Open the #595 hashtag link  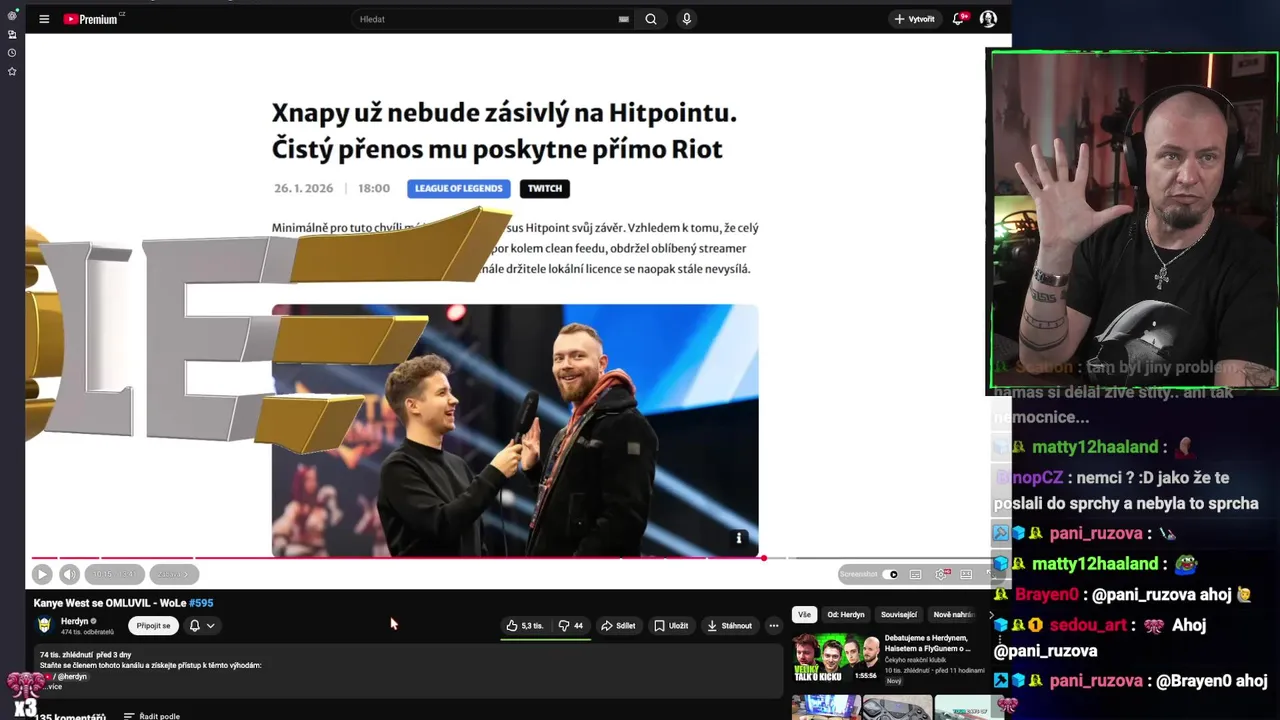[x=201, y=603]
